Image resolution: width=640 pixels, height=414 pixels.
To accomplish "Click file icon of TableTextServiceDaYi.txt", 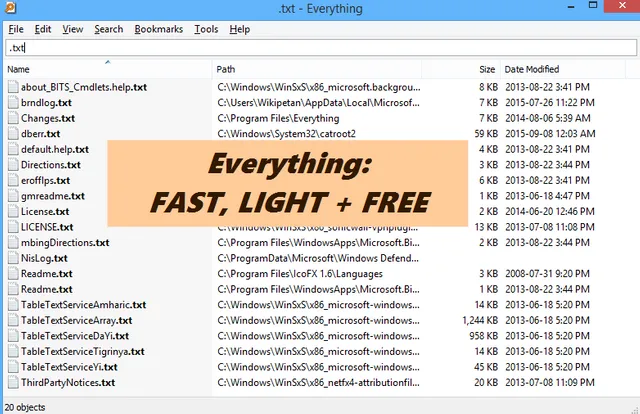I will (x=13, y=336).
